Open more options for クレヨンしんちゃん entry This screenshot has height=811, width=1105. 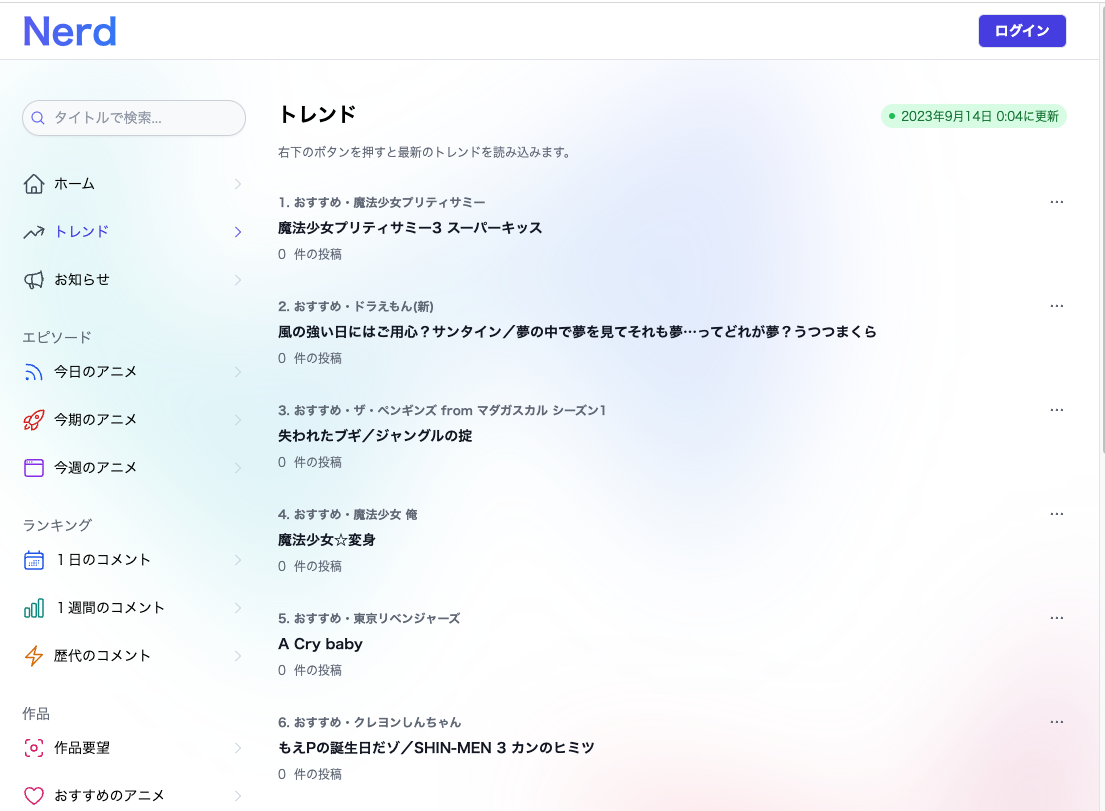pos(1056,722)
